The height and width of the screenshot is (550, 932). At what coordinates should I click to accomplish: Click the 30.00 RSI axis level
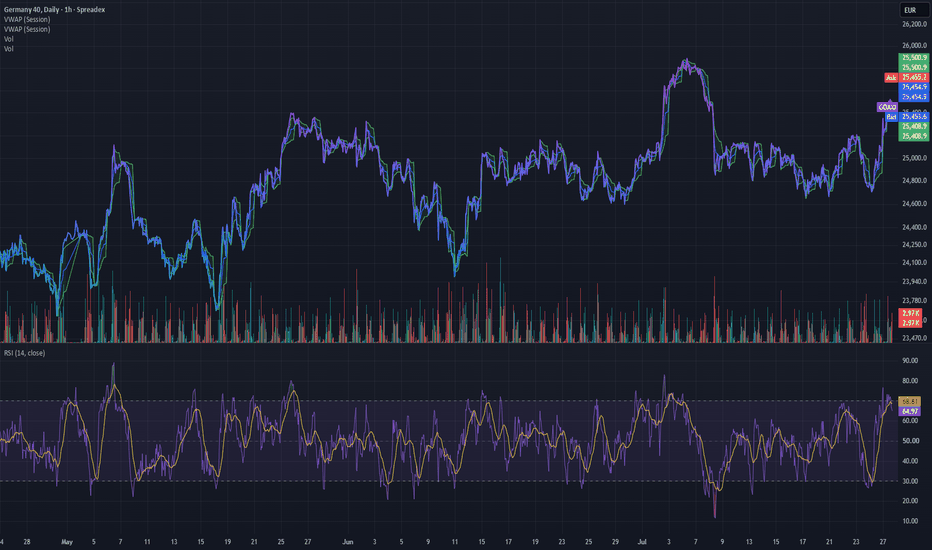coord(910,481)
